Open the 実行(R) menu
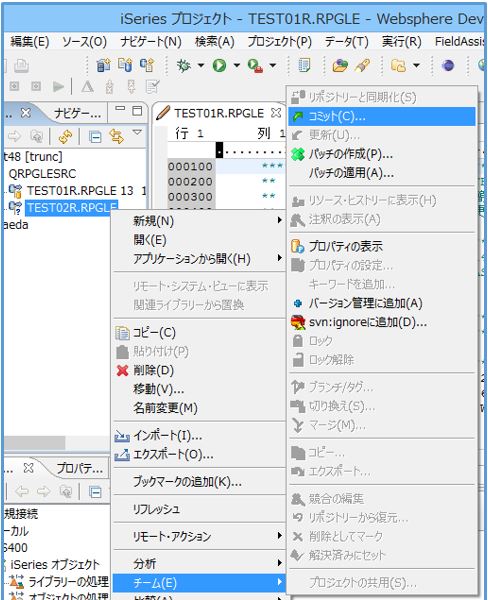This screenshot has height=600, width=488. coord(401,41)
